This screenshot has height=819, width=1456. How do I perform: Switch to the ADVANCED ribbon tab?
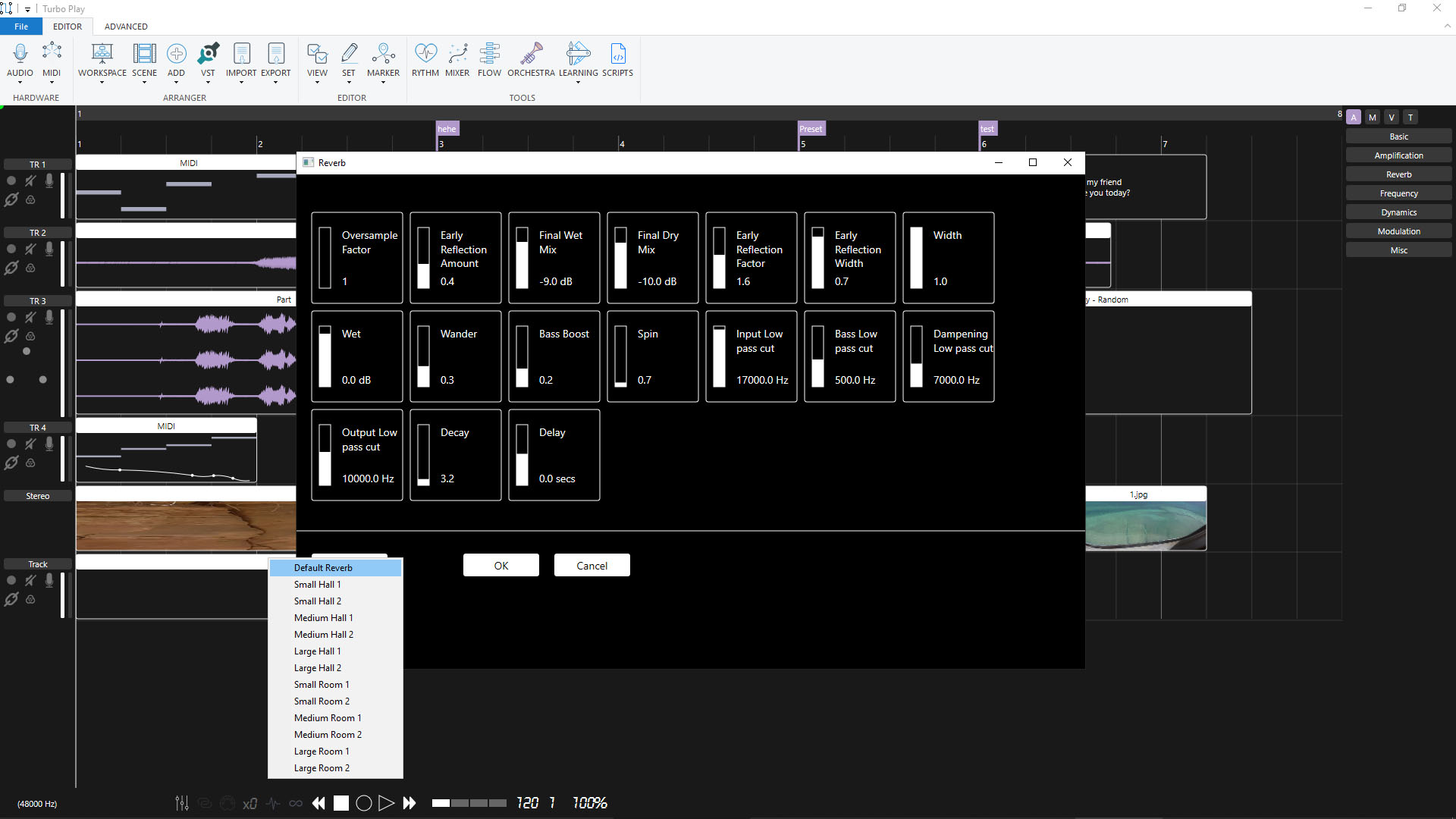[126, 27]
